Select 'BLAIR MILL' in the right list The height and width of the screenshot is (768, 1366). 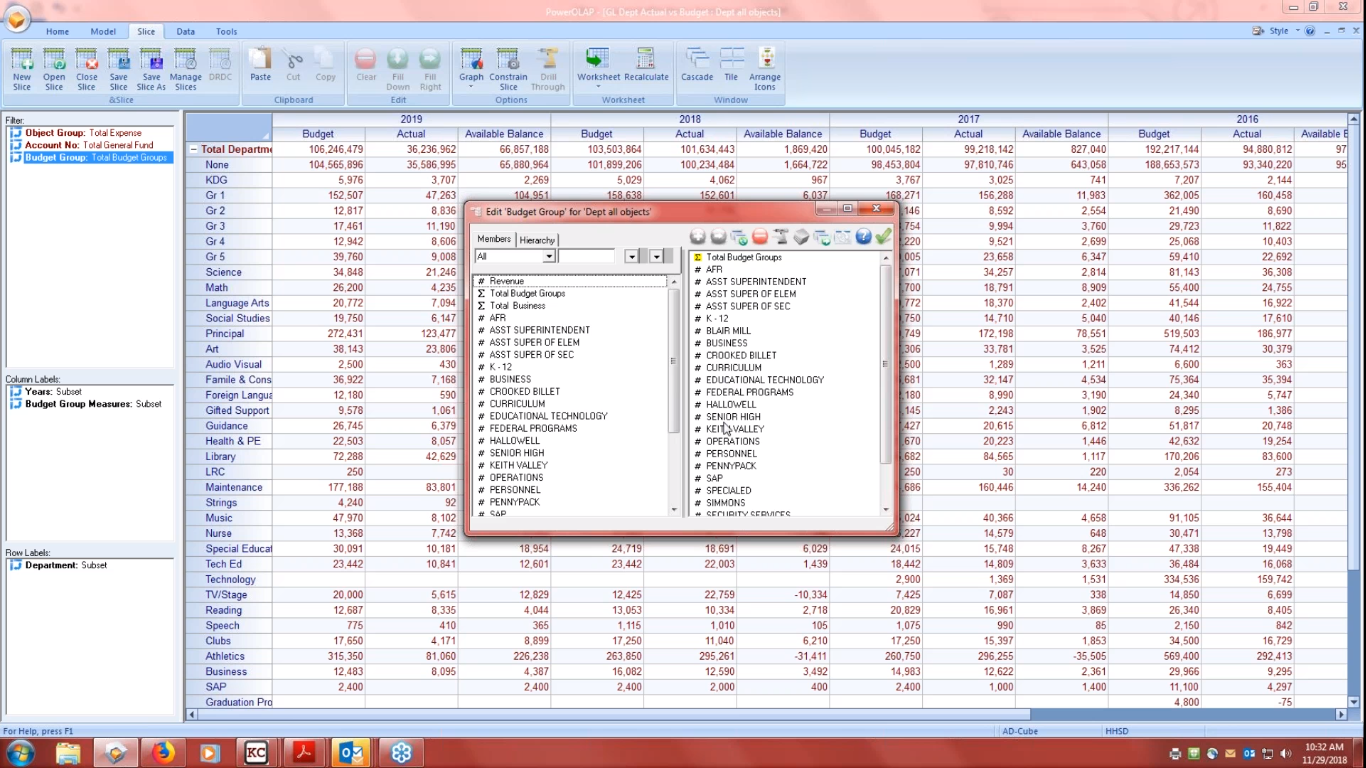click(x=728, y=331)
